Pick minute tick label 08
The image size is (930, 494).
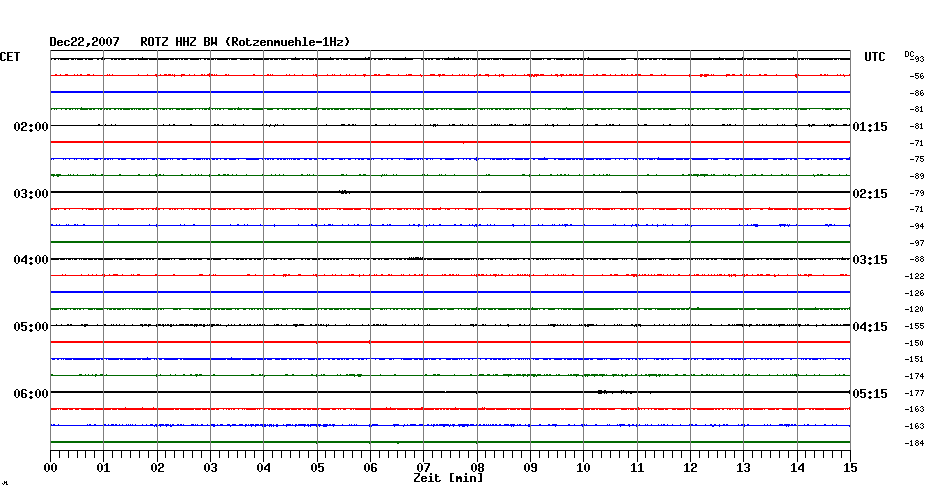click(477, 468)
